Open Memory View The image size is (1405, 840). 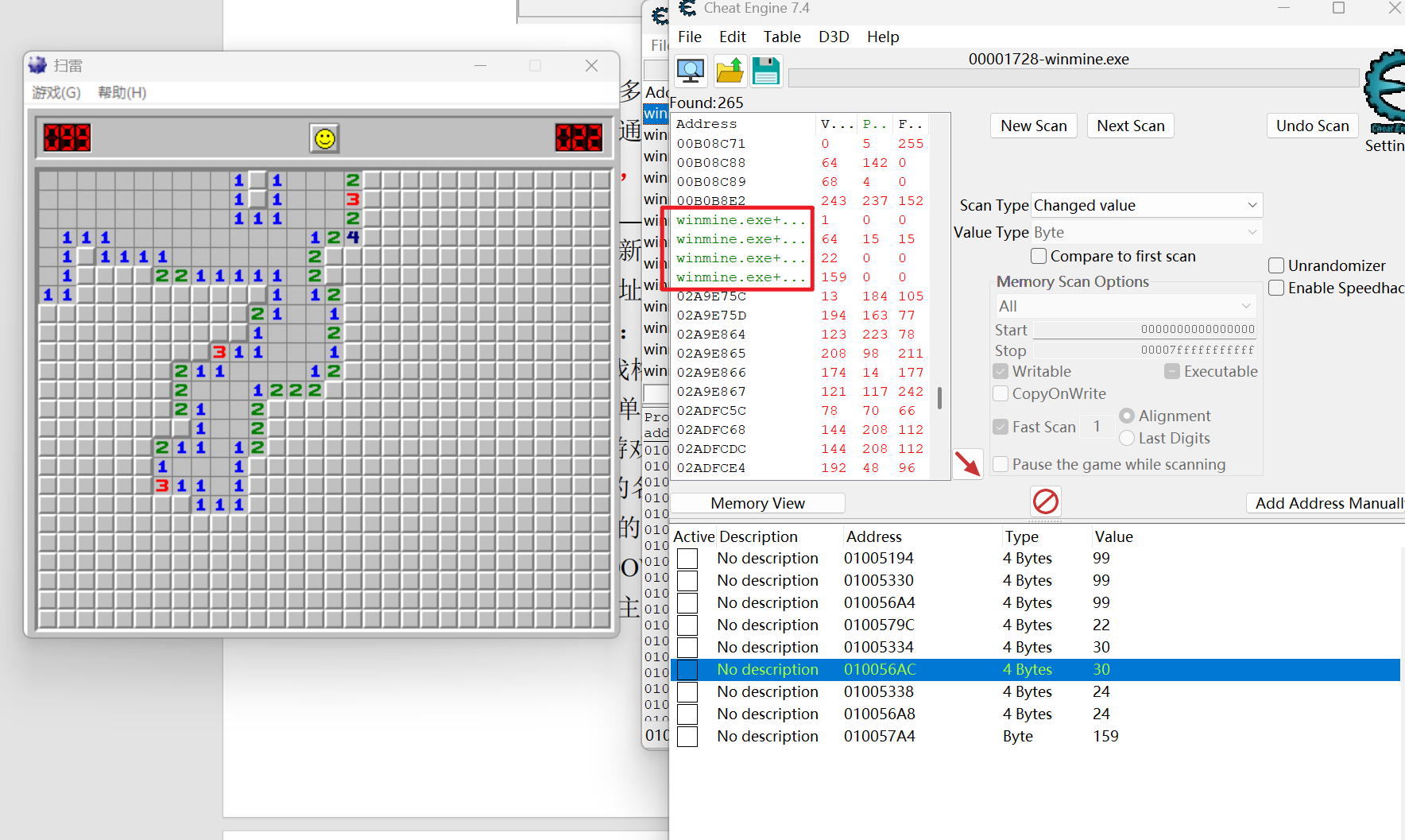pyautogui.click(x=757, y=503)
